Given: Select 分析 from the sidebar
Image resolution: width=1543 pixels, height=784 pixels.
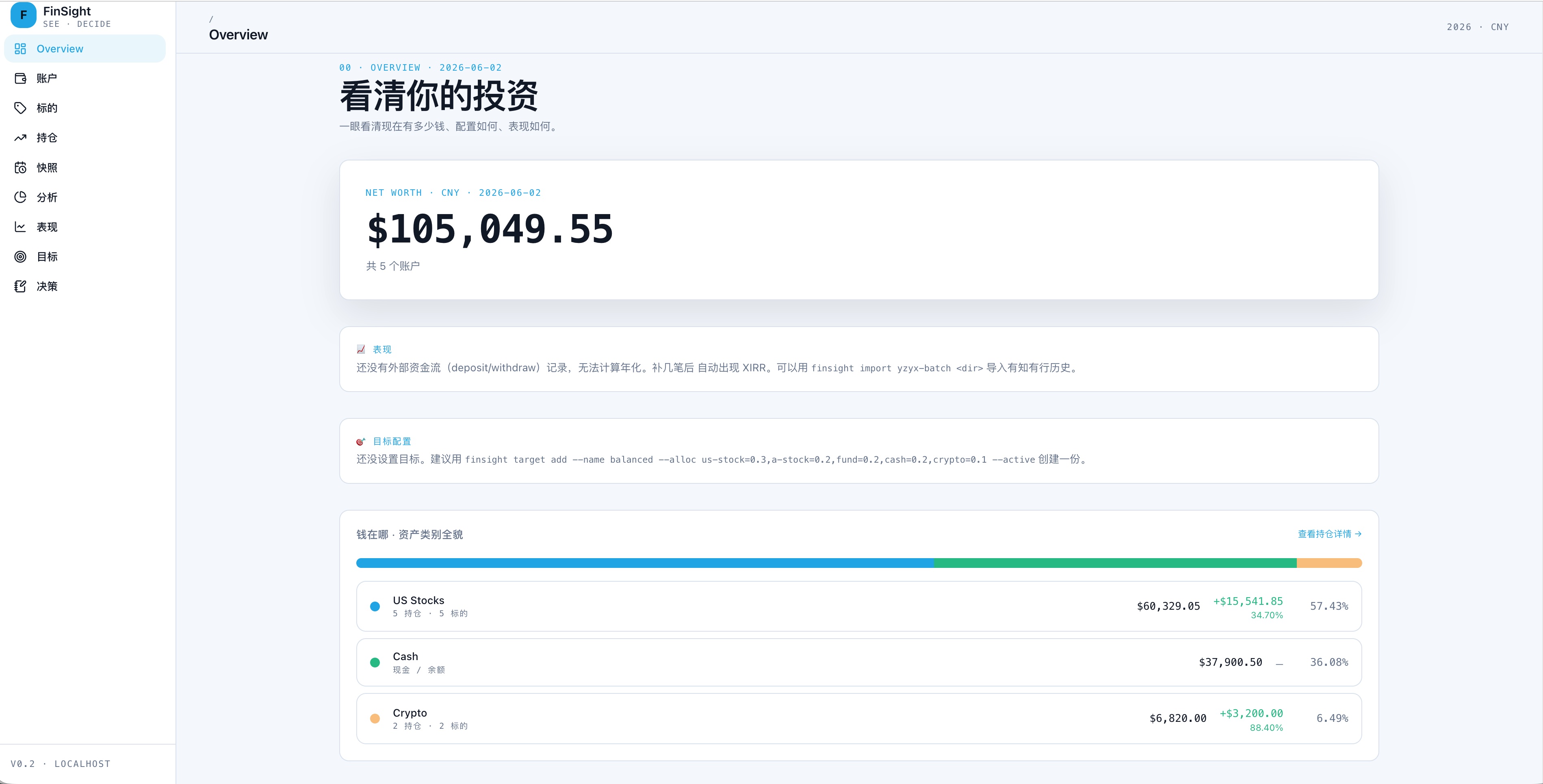Looking at the screenshot, I should pos(85,197).
